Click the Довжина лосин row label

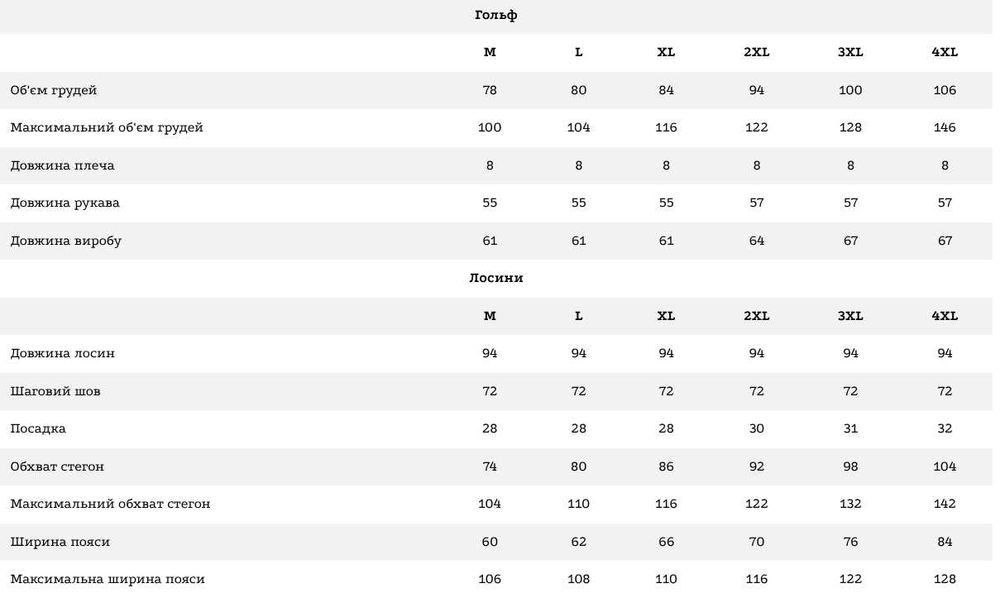[x=63, y=353]
